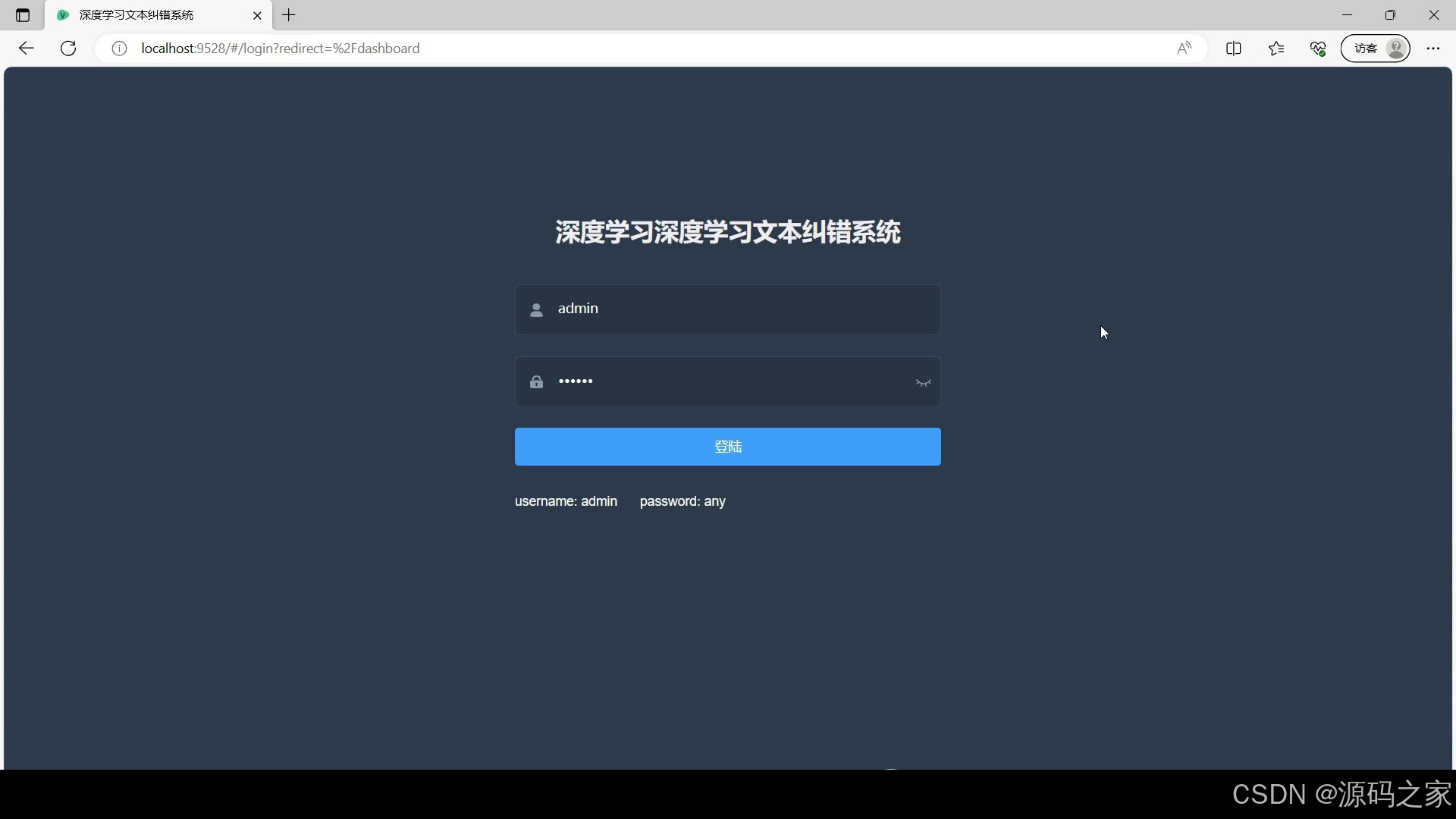
Task: Click the back navigation arrow
Action: (x=27, y=48)
